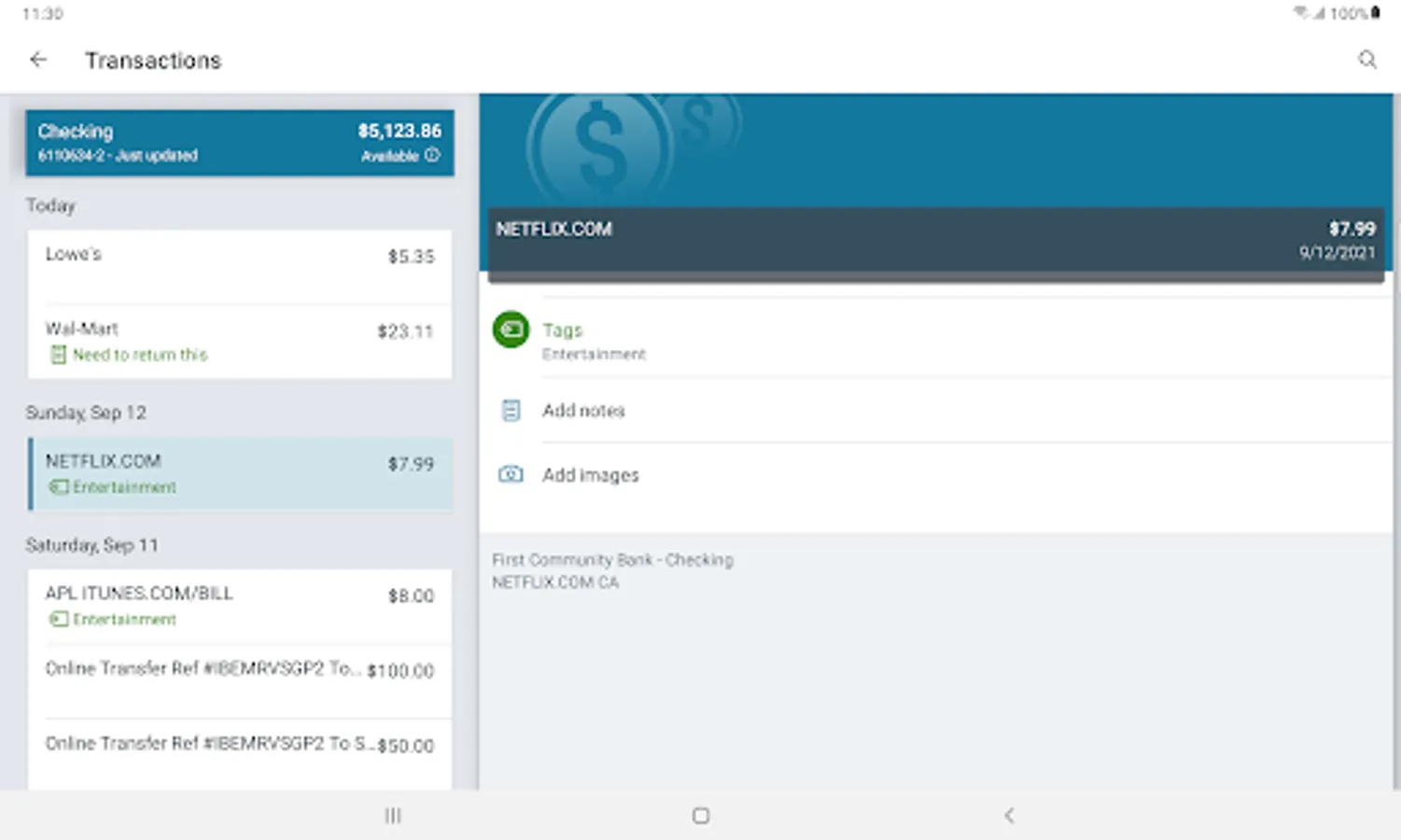Screen dimensions: 1401x840
Task: Click the green Tags icon
Action: [x=511, y=329]
